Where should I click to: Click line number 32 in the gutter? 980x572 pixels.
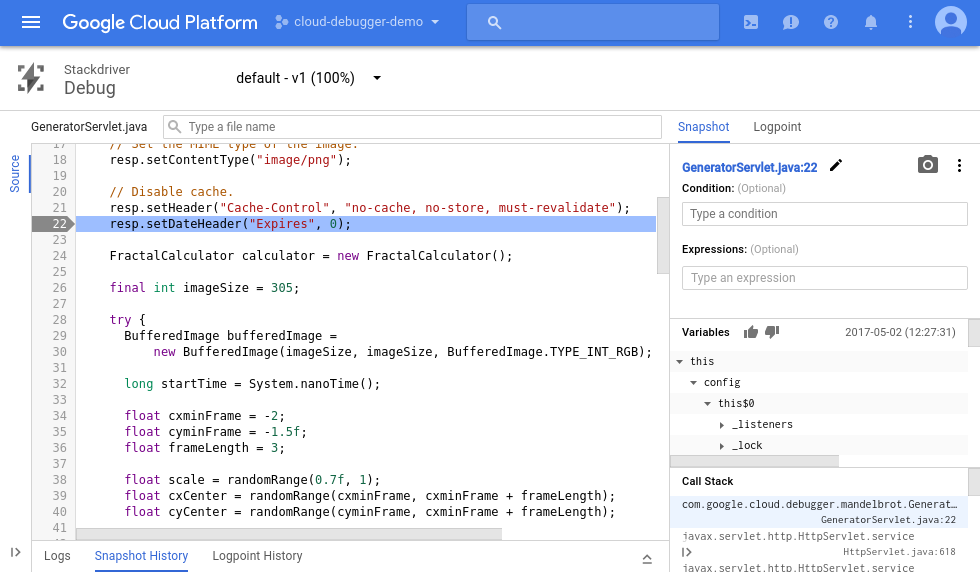59,384
